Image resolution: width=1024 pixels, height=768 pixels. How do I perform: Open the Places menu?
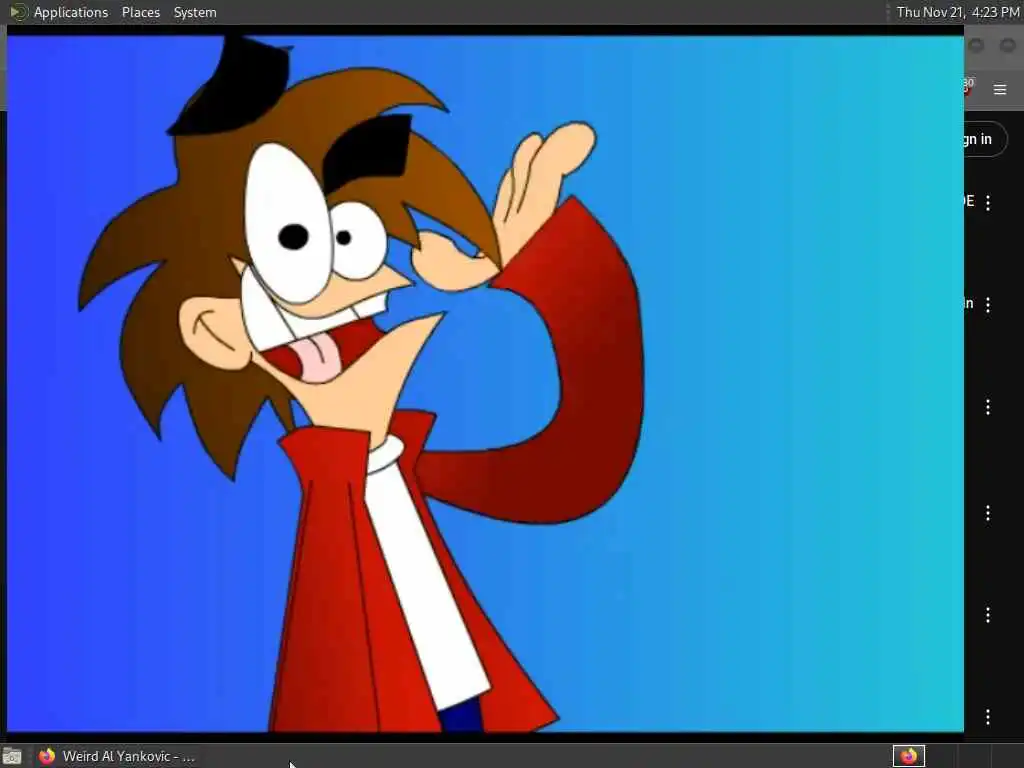(140, 12)
